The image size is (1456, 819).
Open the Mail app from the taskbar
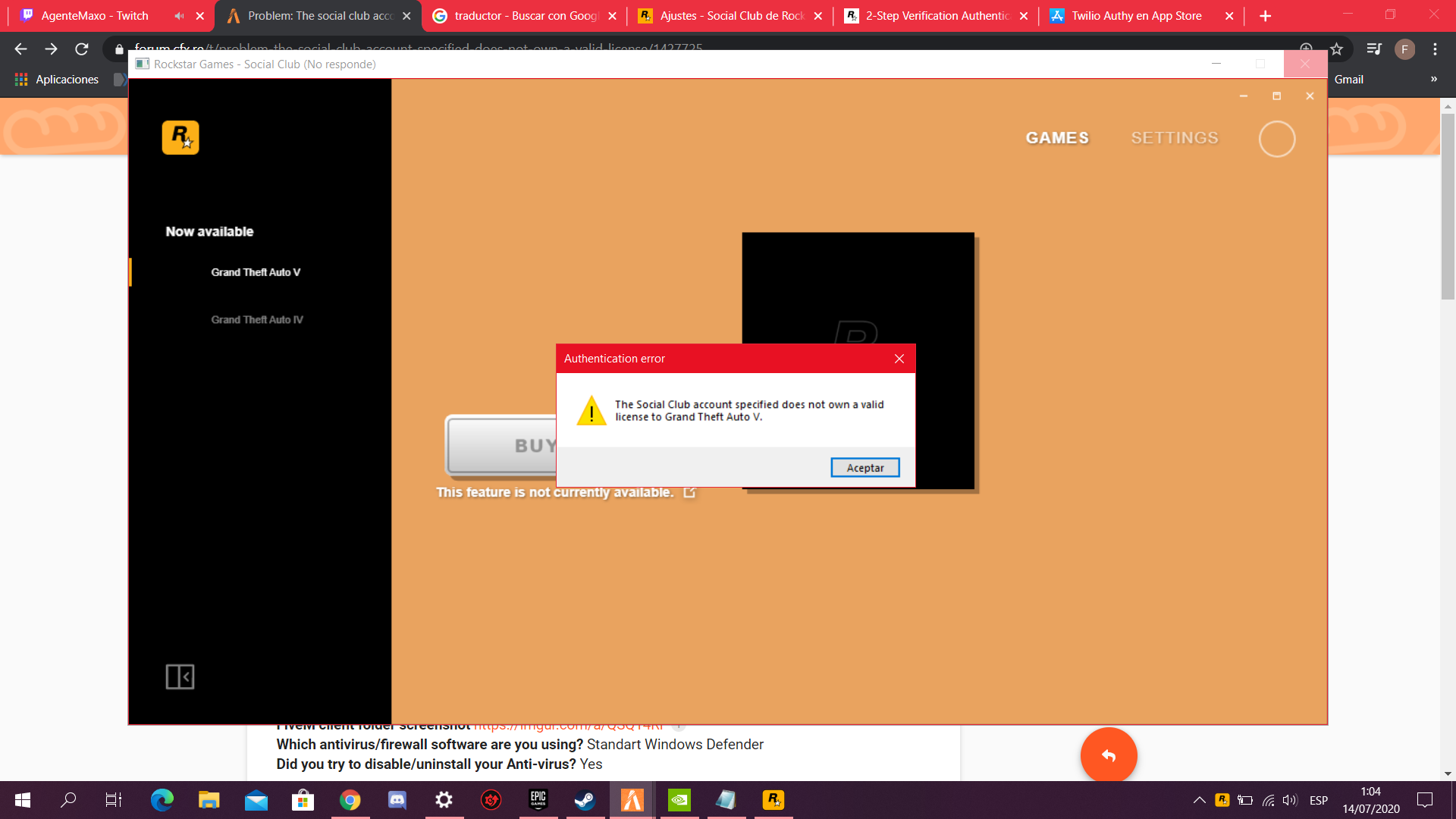point(256,800)
